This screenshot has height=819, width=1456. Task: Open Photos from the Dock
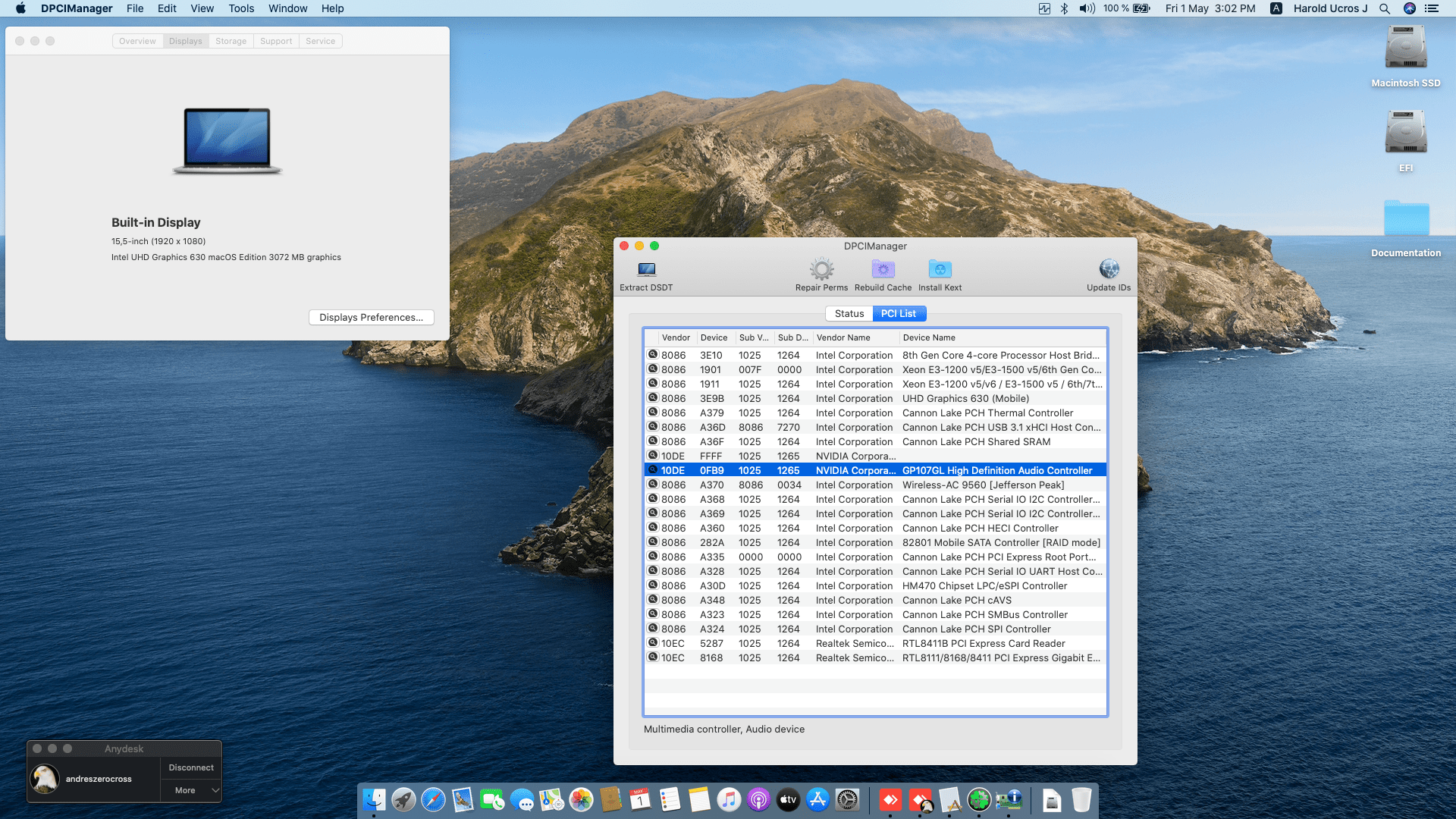[581, 799]
